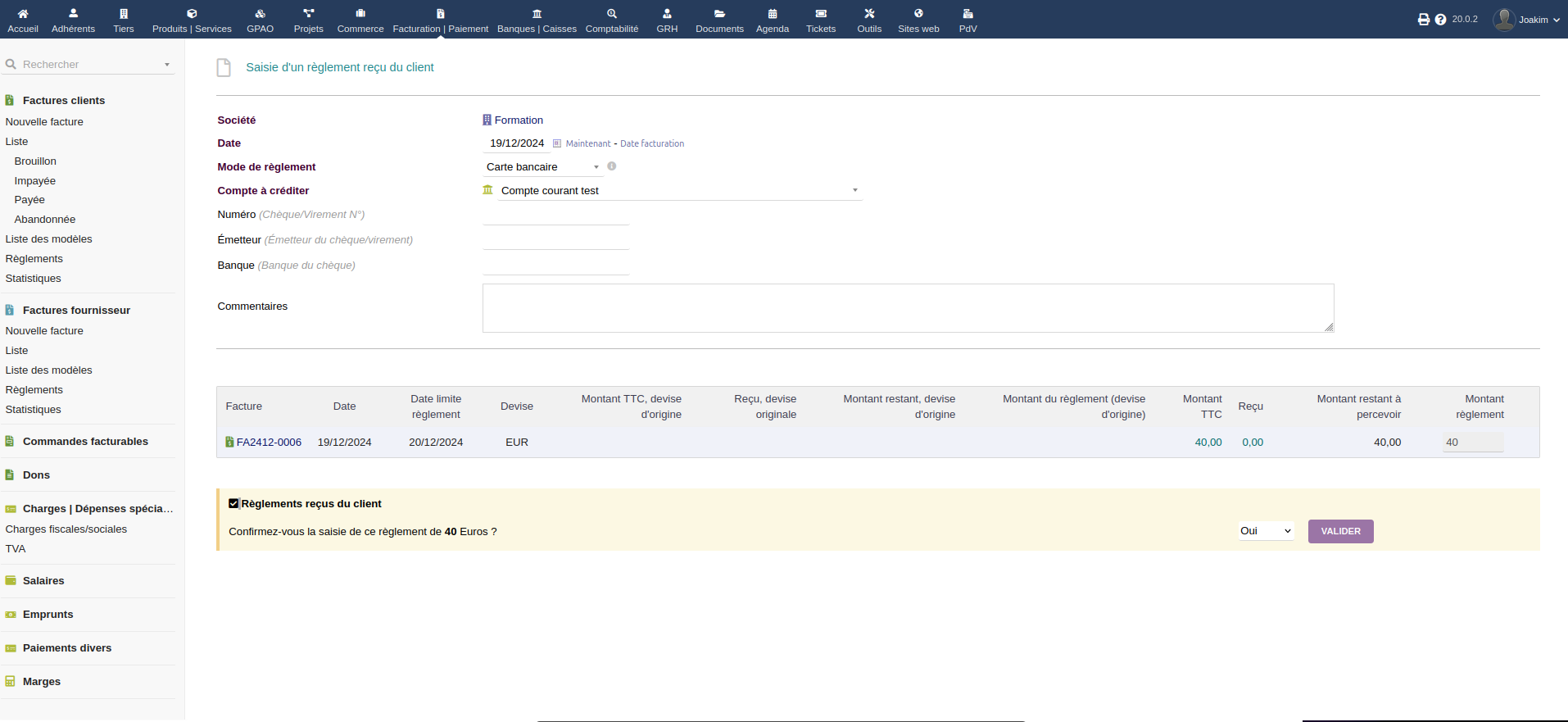Viewport: 1568px width, 722px height.
Task: Open Sites web module icon
Action: 918,13
